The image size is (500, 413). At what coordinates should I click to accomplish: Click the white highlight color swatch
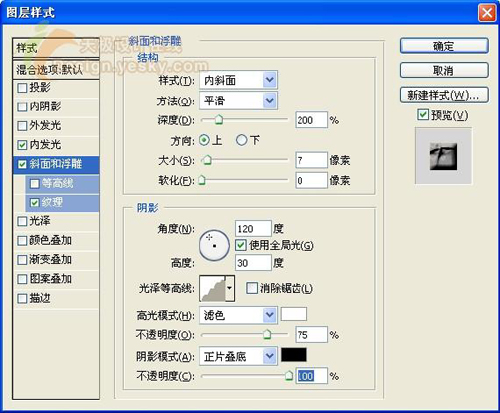pos(294,314)
